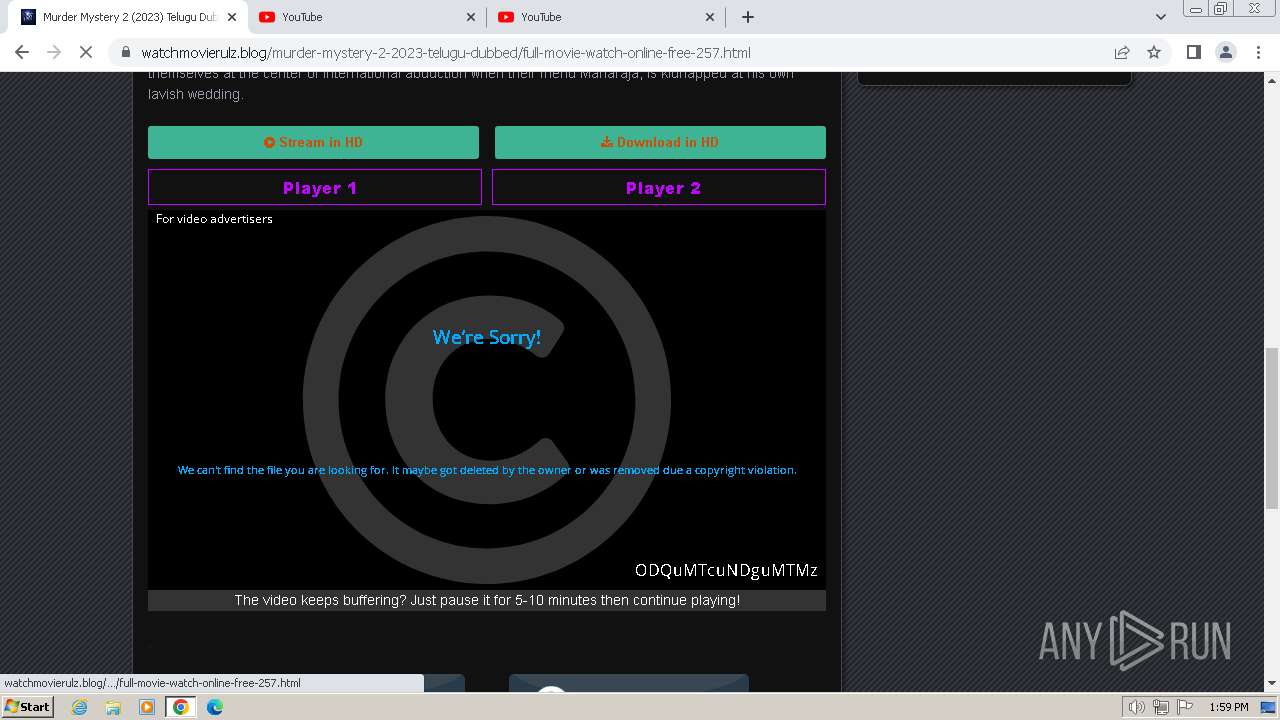The height and width of the screenshot is (720, 1280).
Task: Share this page icon
Action: pos(1122,52)
